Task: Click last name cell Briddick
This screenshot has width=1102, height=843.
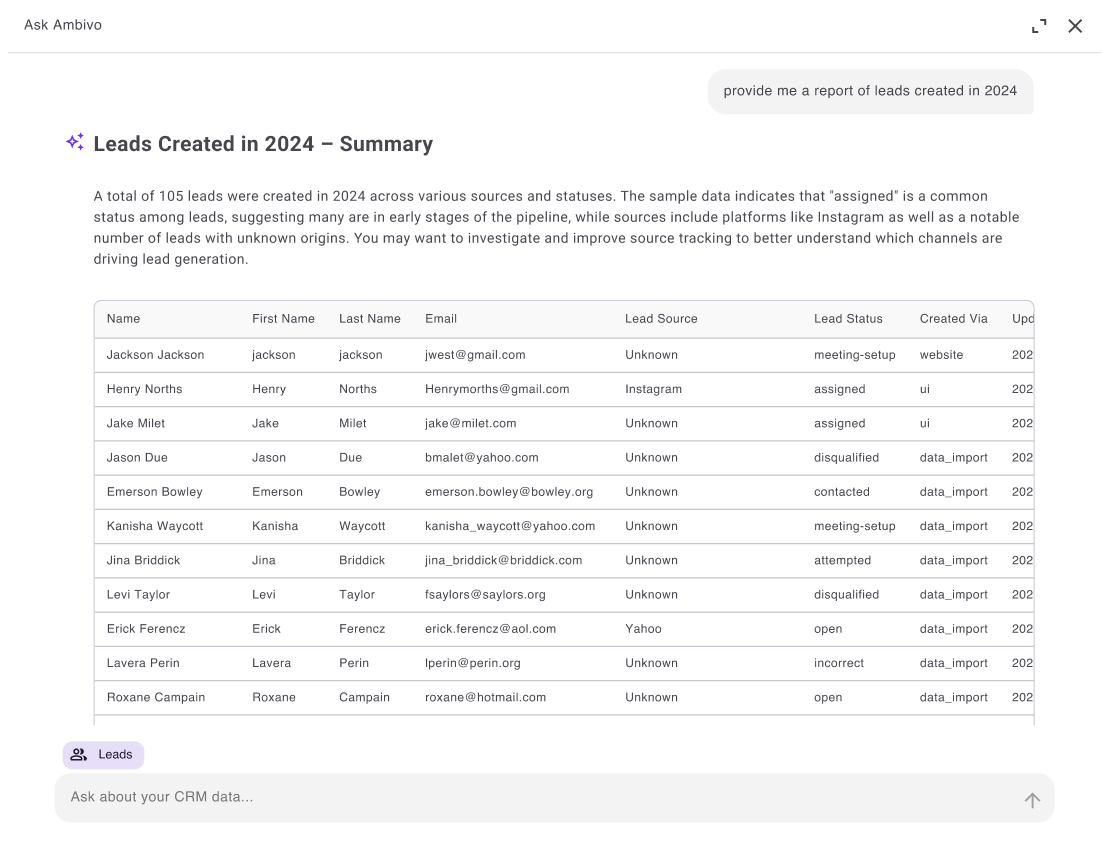Action: coord(362,560)
